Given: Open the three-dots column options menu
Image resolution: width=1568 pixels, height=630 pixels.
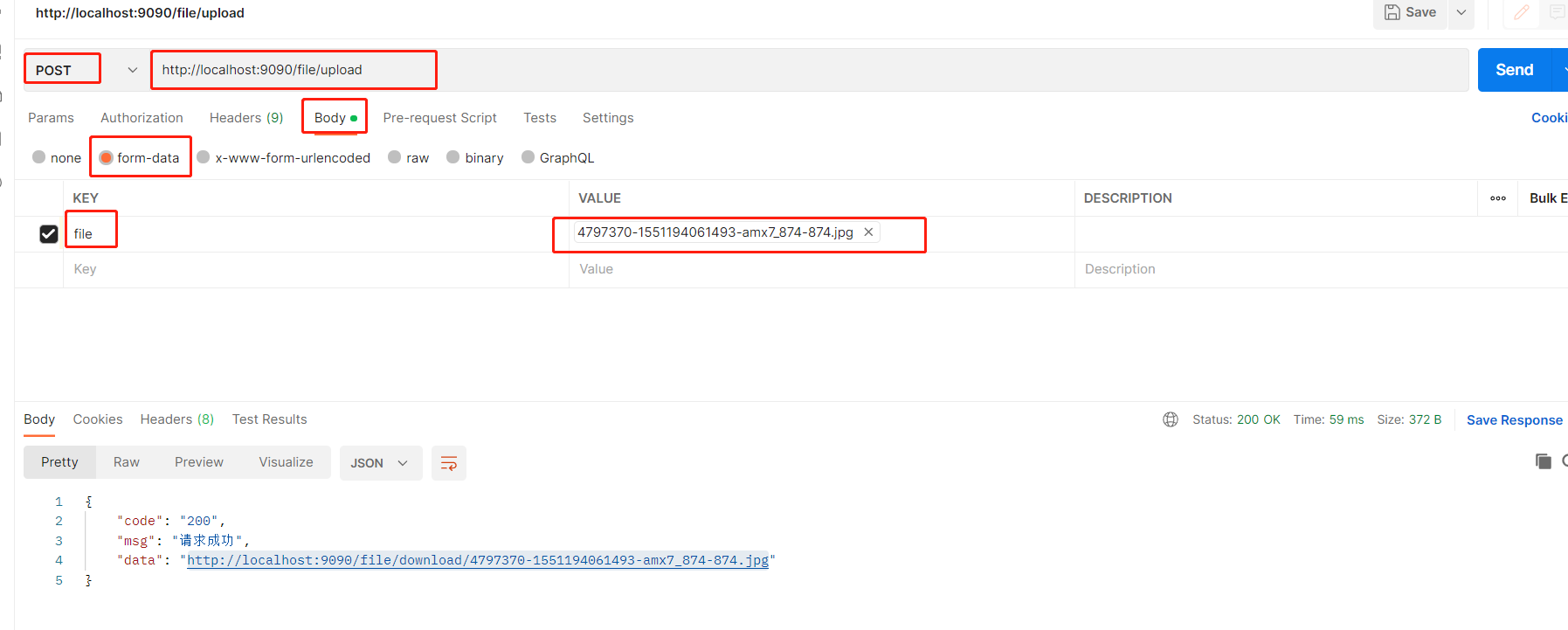Looking at the screenshot, I should 1498,198.
